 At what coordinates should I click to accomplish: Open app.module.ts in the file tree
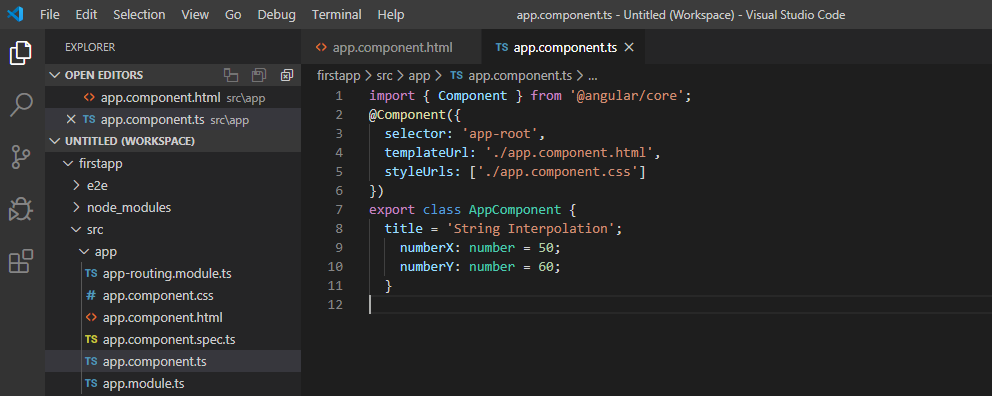pyautogui.click(x=143, y=383)
